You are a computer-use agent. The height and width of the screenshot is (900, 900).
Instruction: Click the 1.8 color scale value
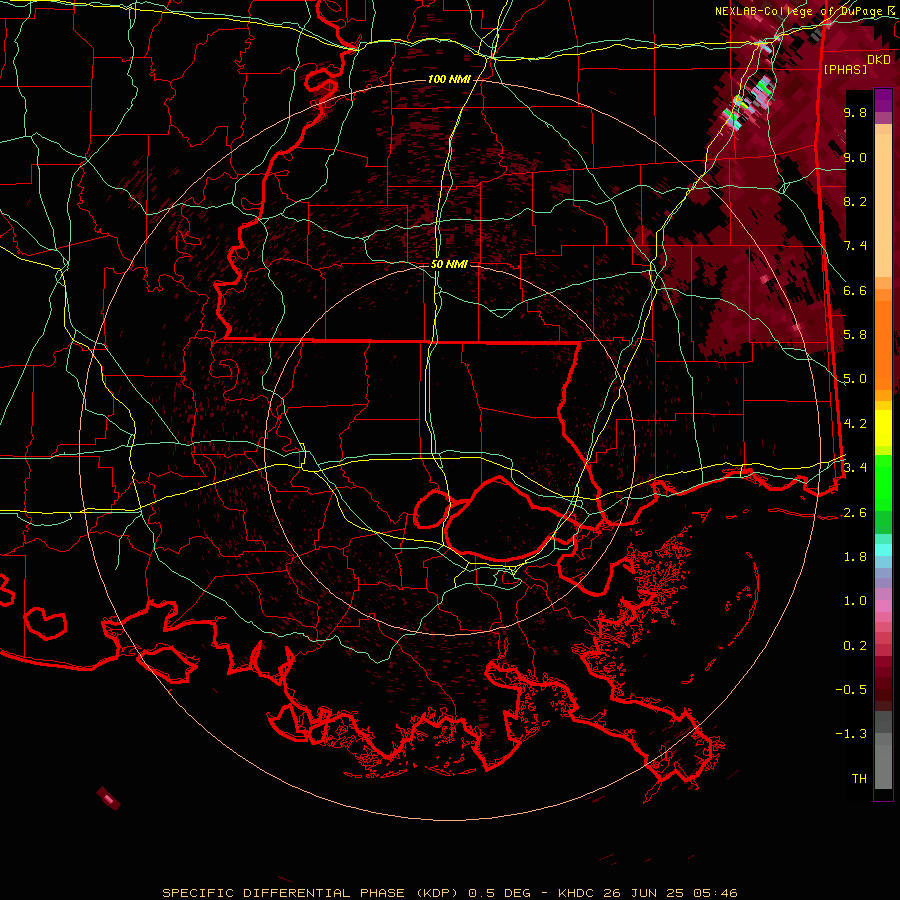[x=855, y=557]
